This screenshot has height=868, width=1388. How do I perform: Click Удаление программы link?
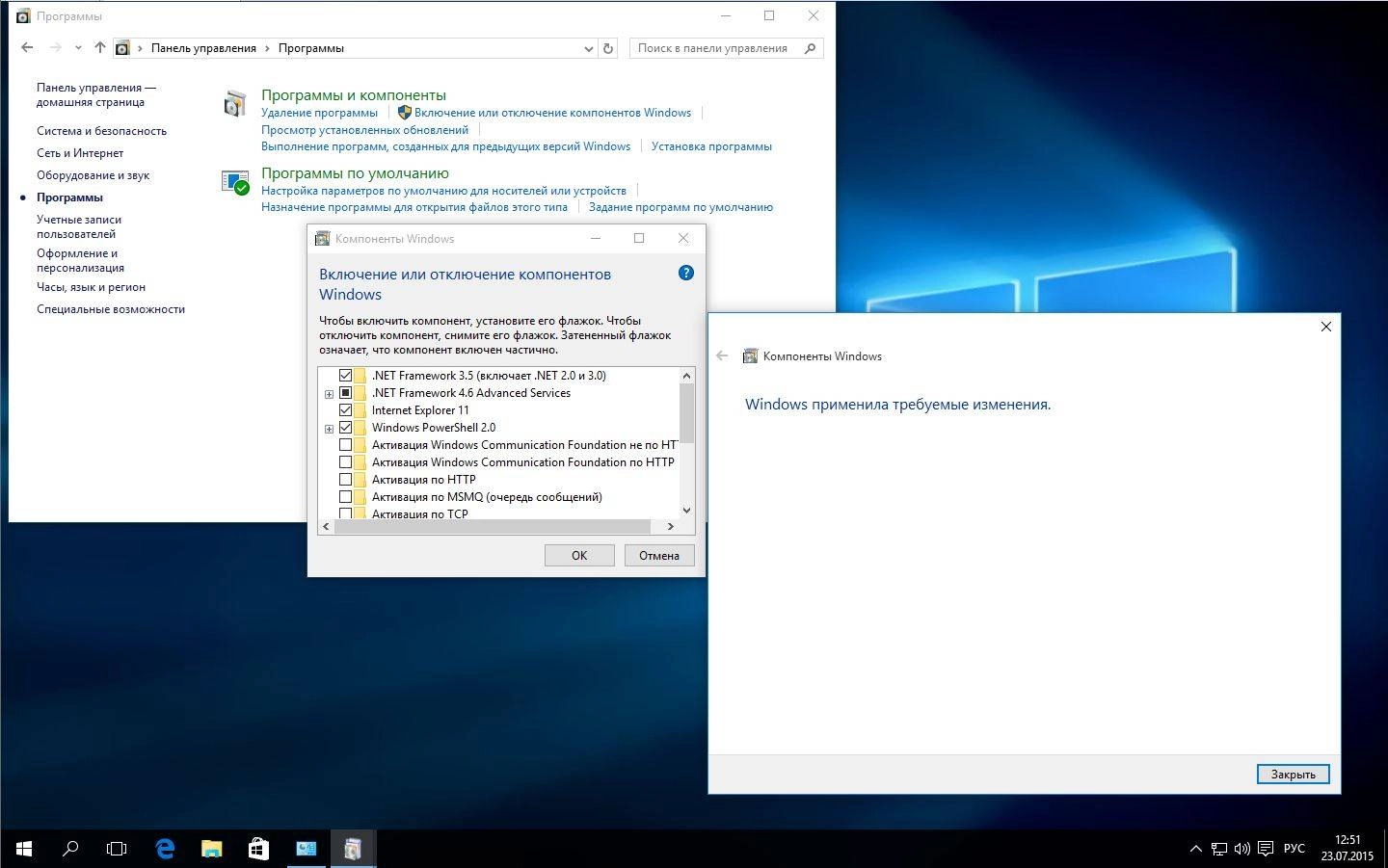[319, 113]
